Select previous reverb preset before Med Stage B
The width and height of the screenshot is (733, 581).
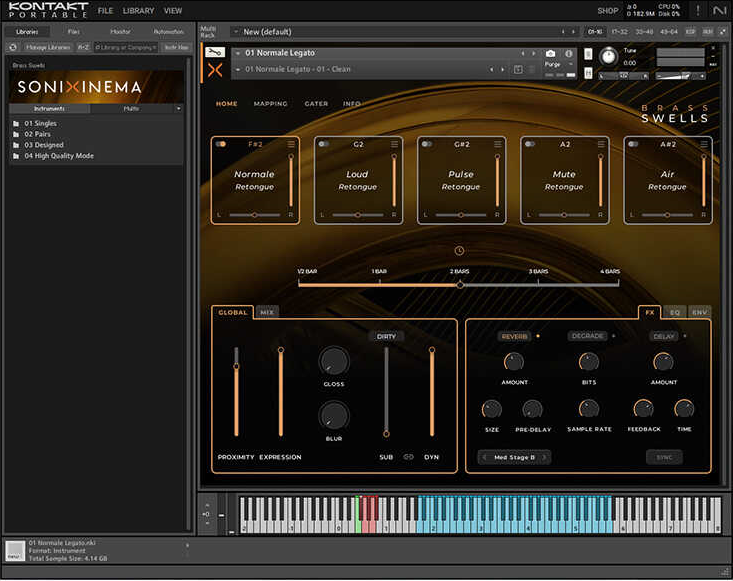tap(484, 457)
